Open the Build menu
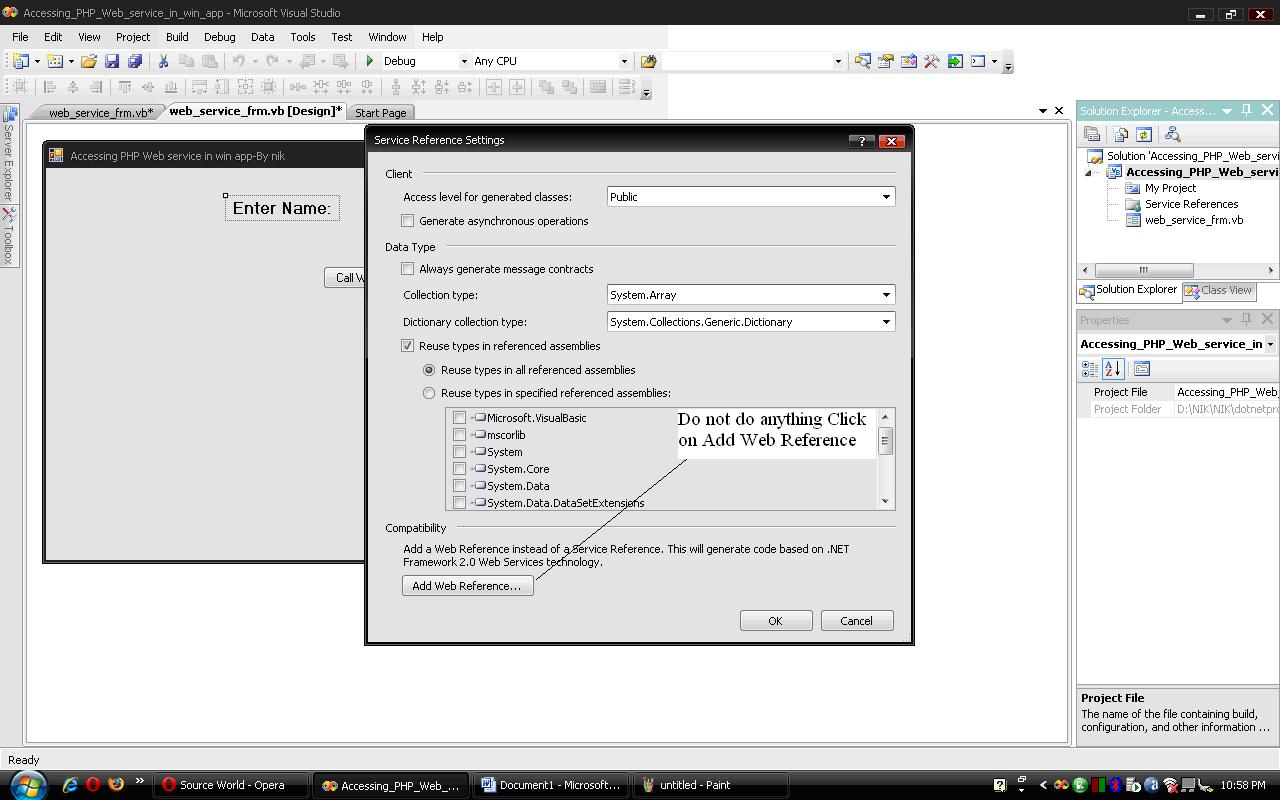The width and height of the screenshot is (1280, 800). pyautogui.click(x=177, y=37)
